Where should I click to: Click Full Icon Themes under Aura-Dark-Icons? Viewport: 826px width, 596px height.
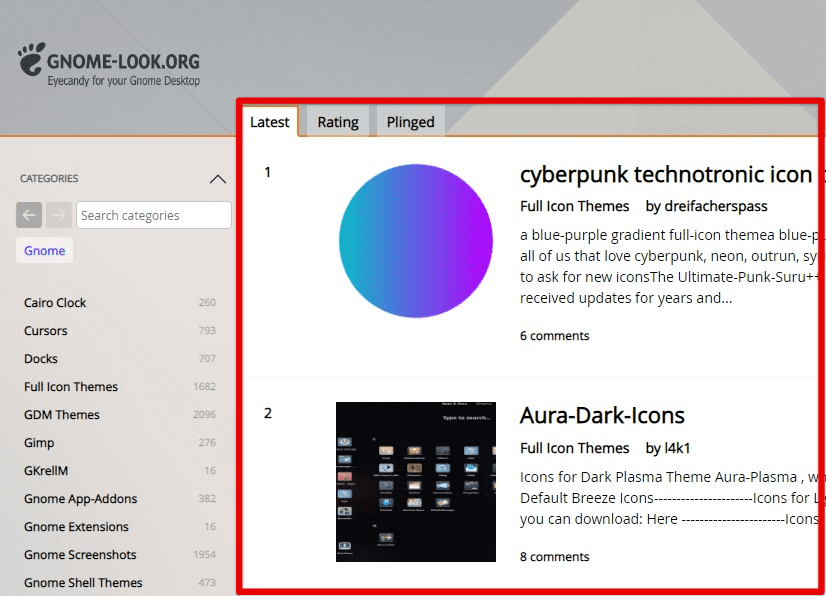click(x=574, y=448)
